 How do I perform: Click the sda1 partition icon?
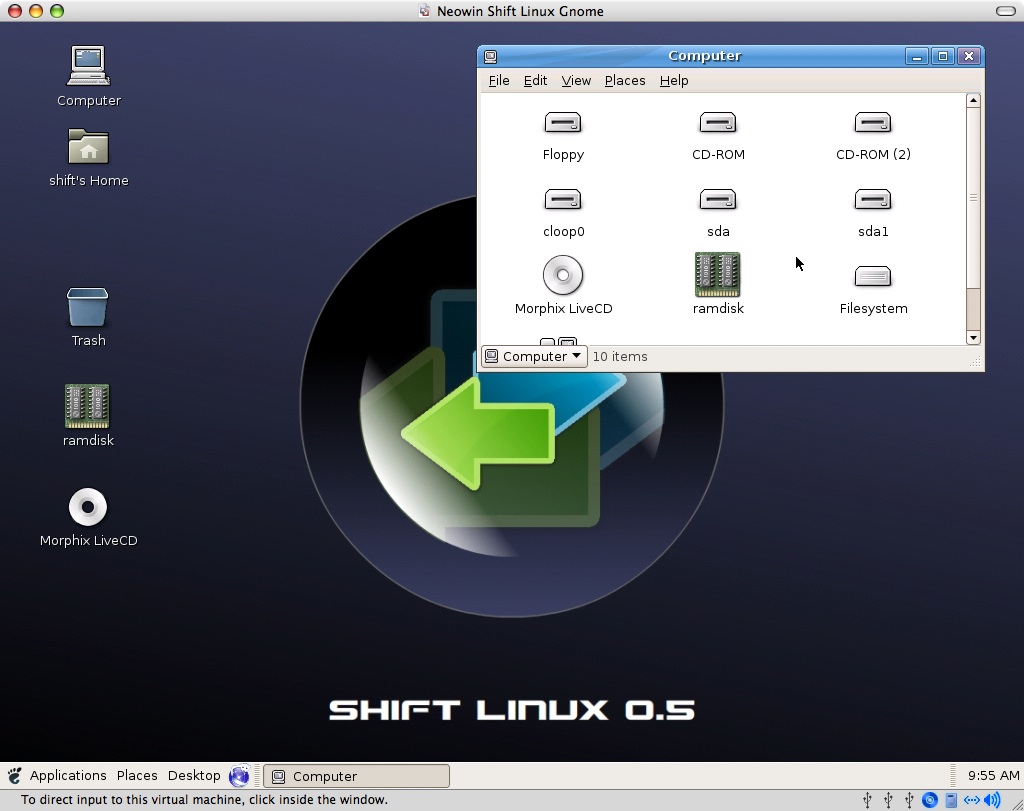point(872,200)
